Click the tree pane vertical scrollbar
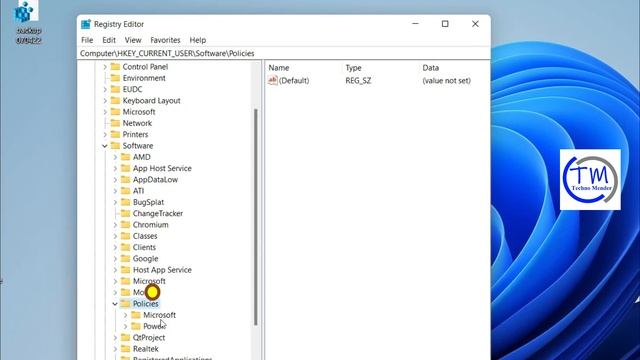Viewport: 640px width, 360px height. coord(256,217)
